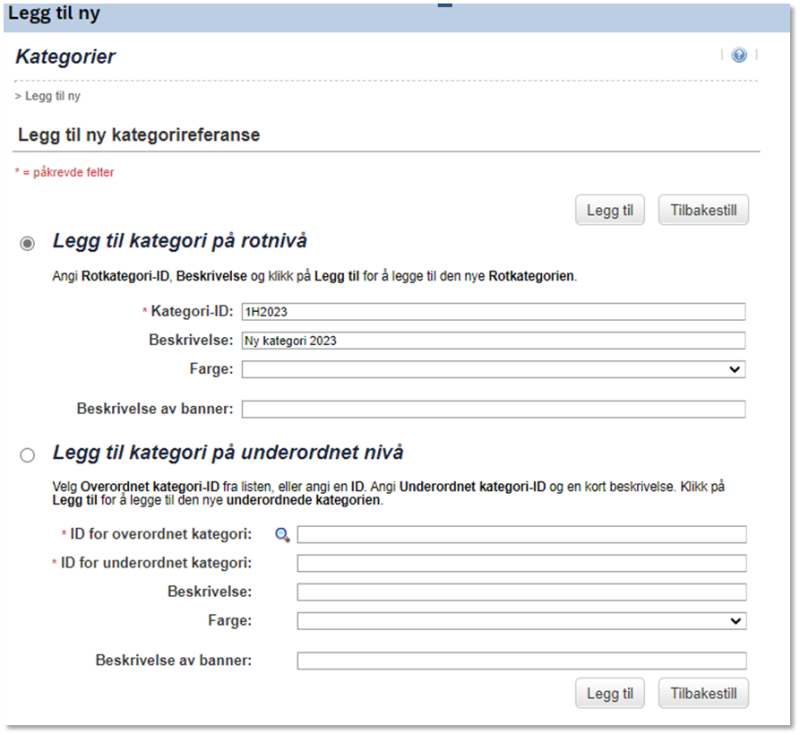Screen dimensions: 800x735
Task: Click the 'ID for underordnet kategori' input field
Action: click(521, 563)
